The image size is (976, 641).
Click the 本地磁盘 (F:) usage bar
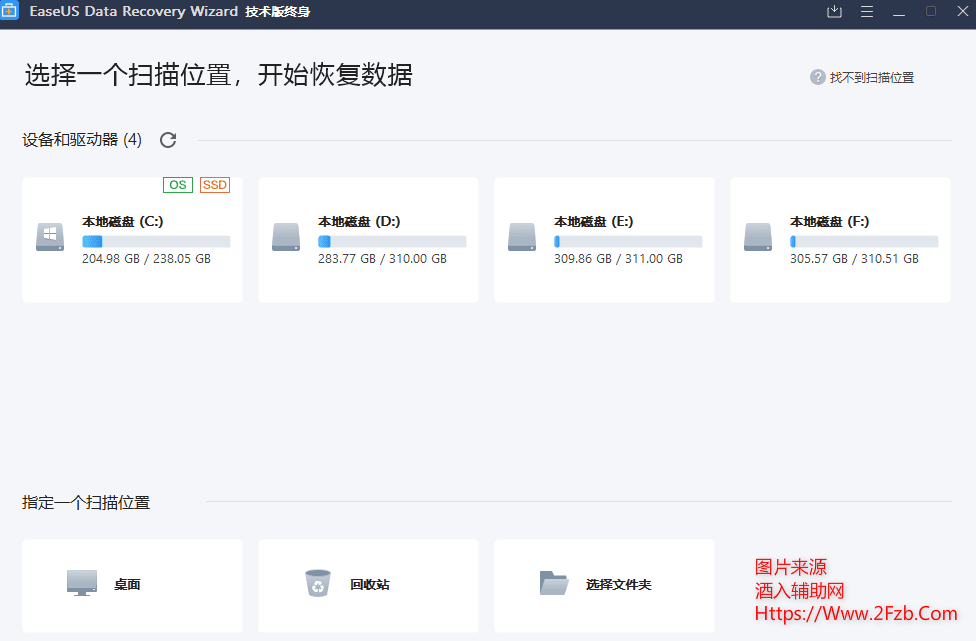864,242
